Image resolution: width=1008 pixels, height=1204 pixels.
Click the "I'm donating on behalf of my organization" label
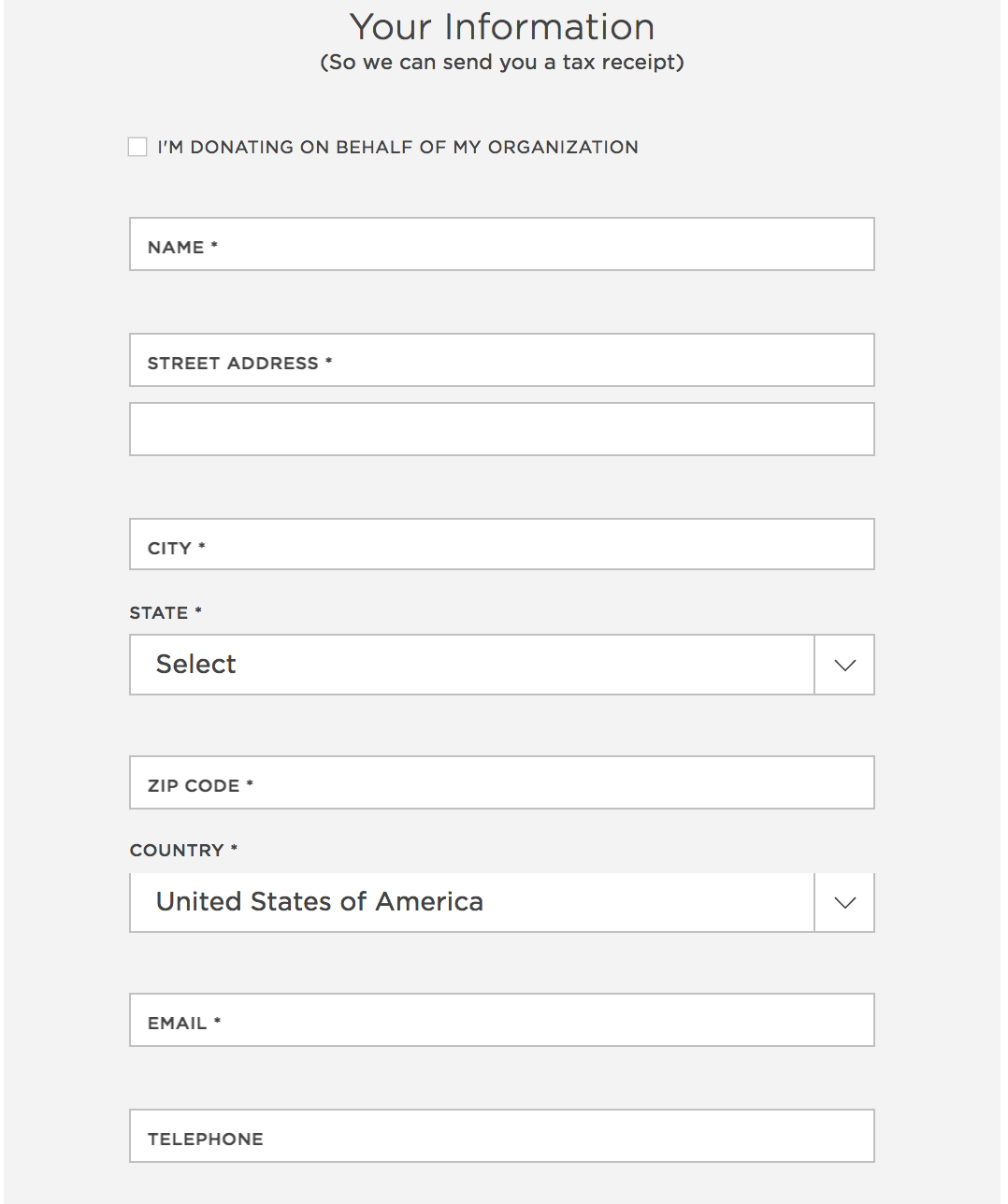[397, 147]
